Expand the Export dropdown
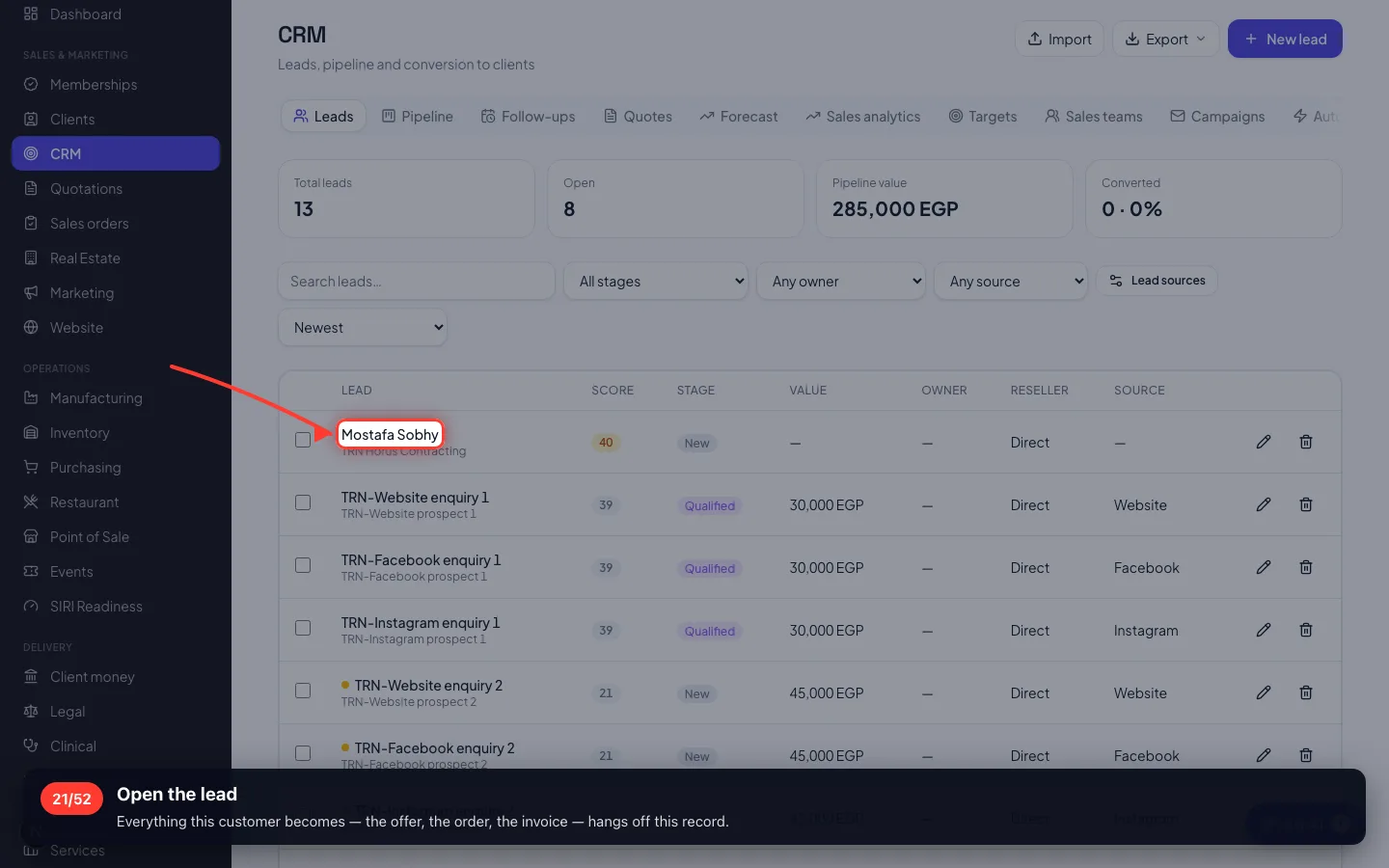 1165,39
